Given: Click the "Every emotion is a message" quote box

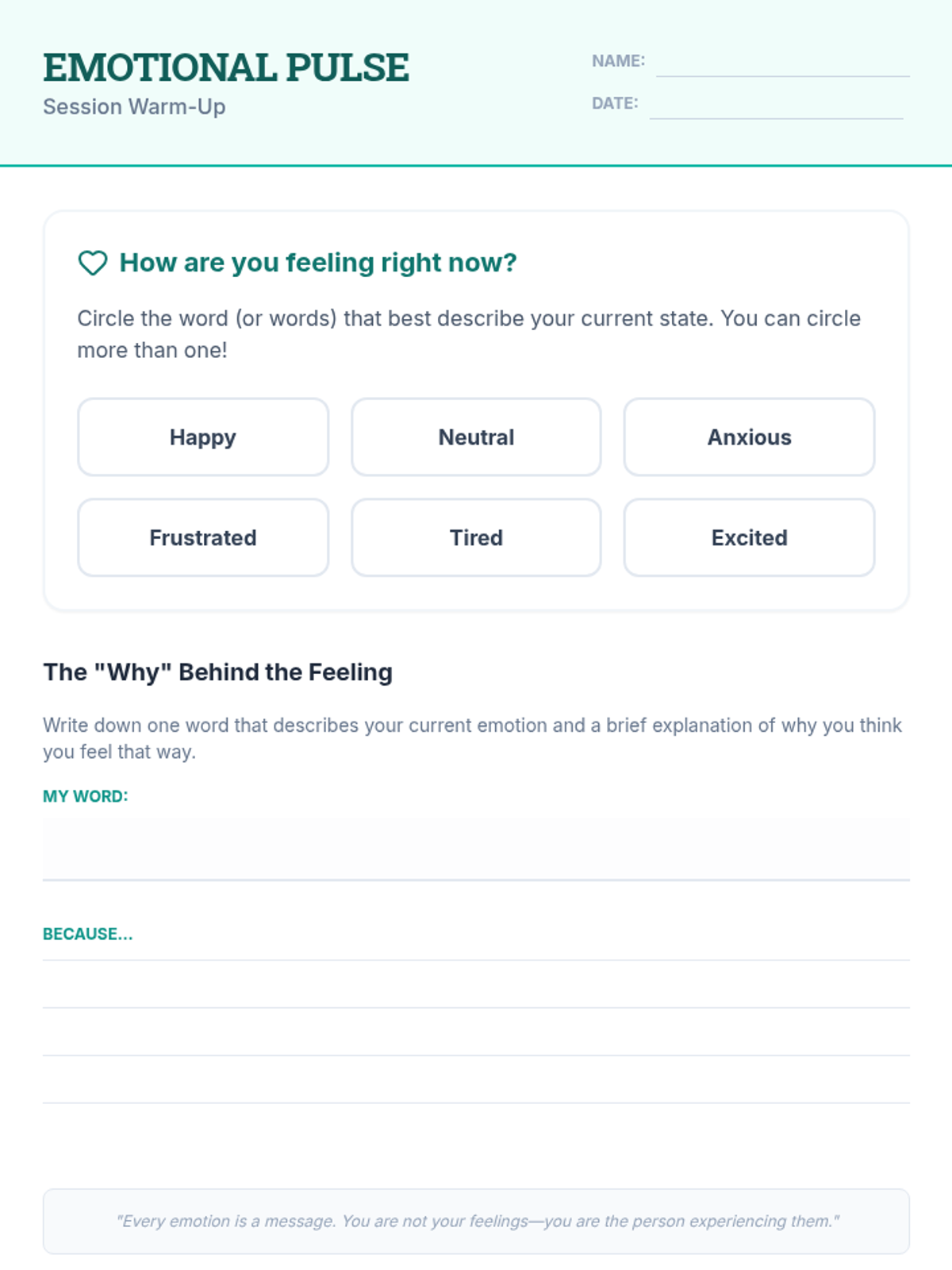Looking at the screenshot, I should click(476, 1221).
